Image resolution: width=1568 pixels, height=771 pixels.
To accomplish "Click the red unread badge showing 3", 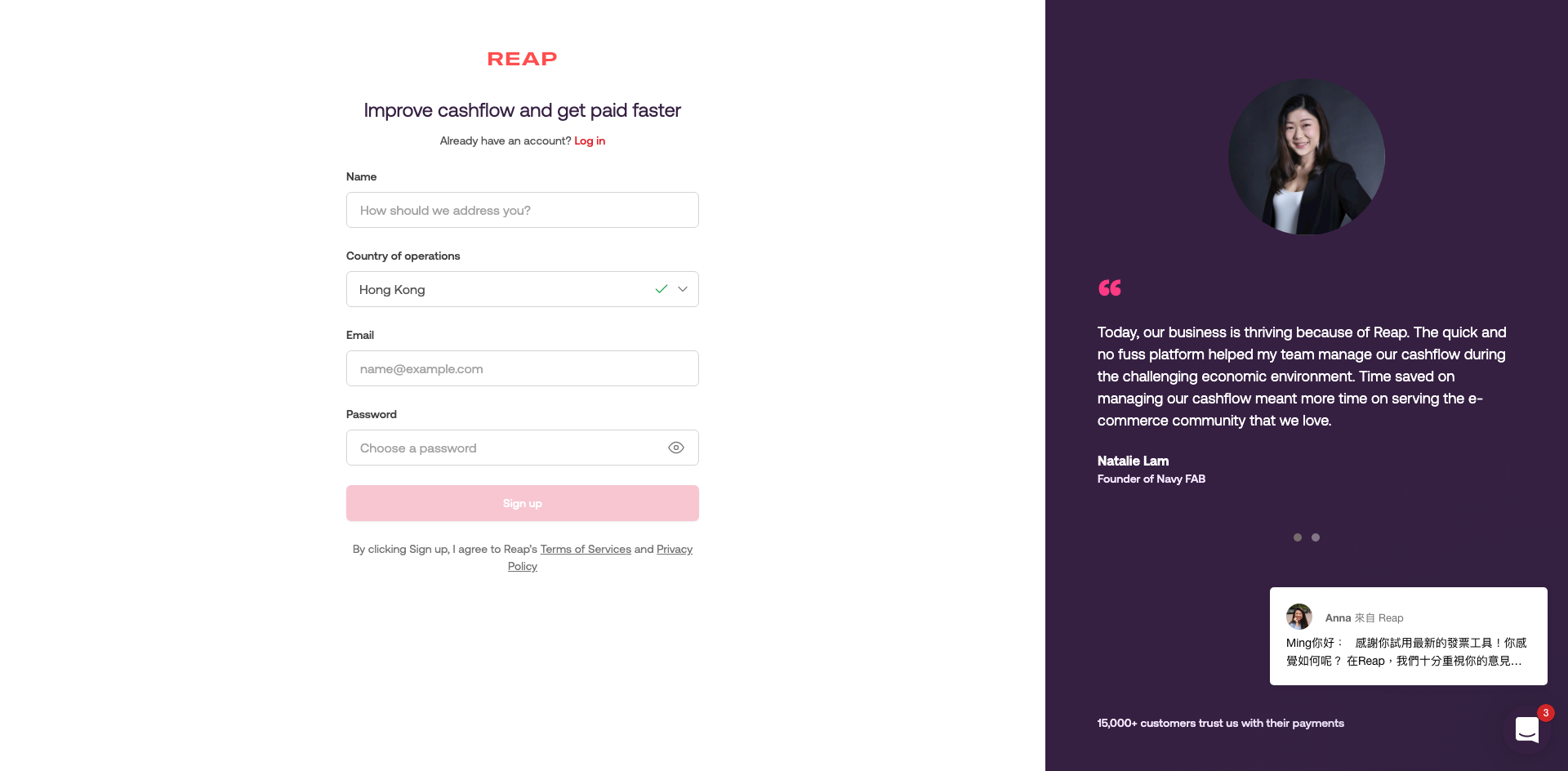I will 1545,713.
